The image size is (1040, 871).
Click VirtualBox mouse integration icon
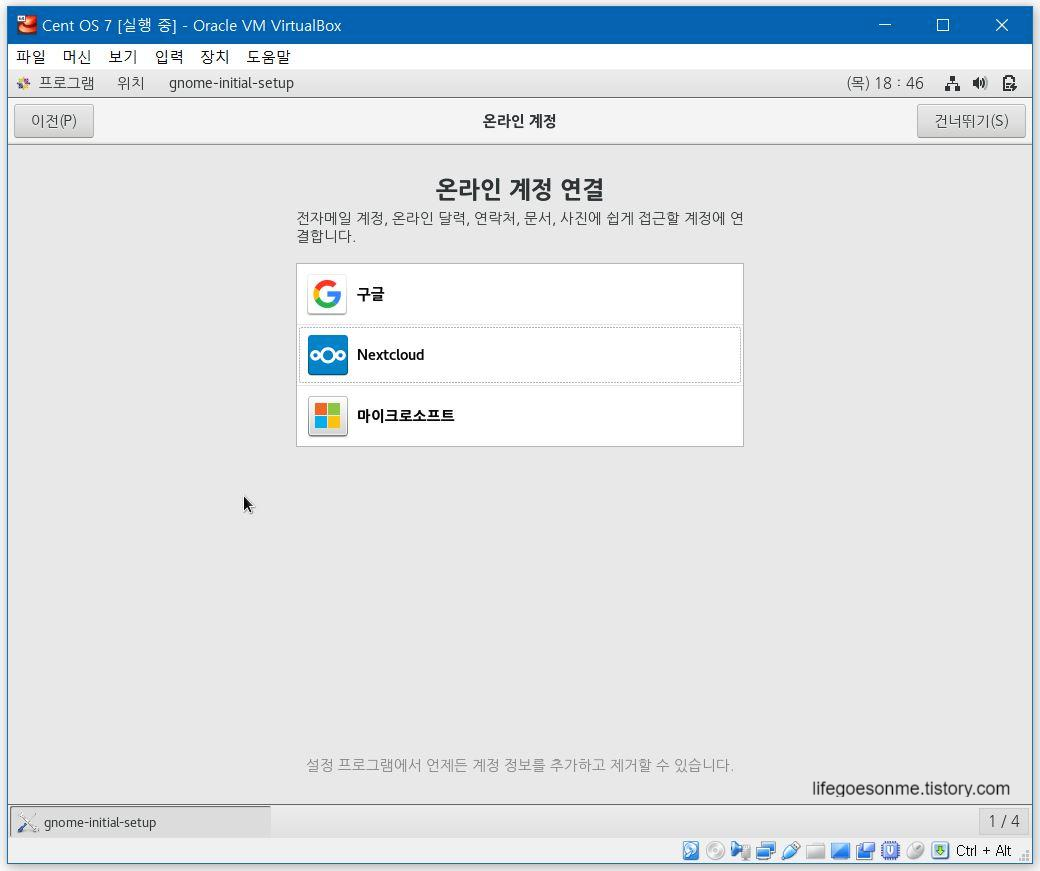tap(915, 850)
